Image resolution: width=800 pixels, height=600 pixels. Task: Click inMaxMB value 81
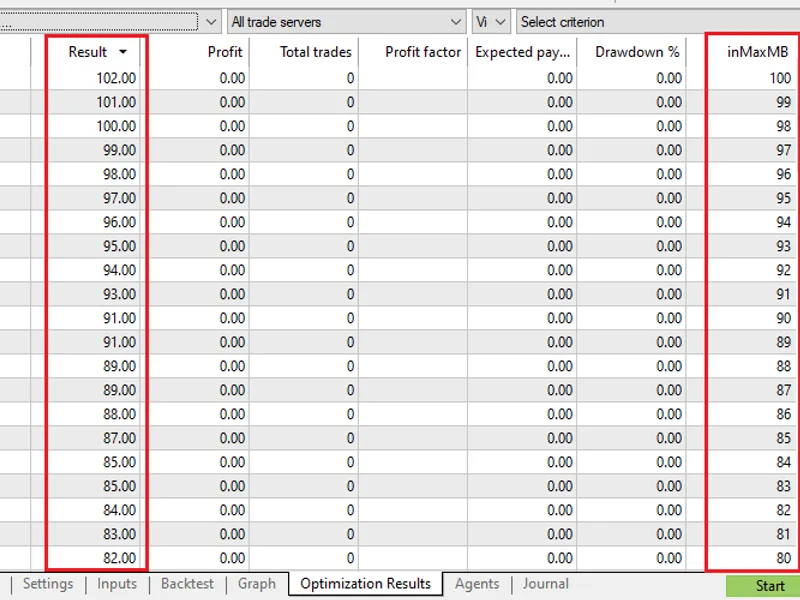[784, 534]
